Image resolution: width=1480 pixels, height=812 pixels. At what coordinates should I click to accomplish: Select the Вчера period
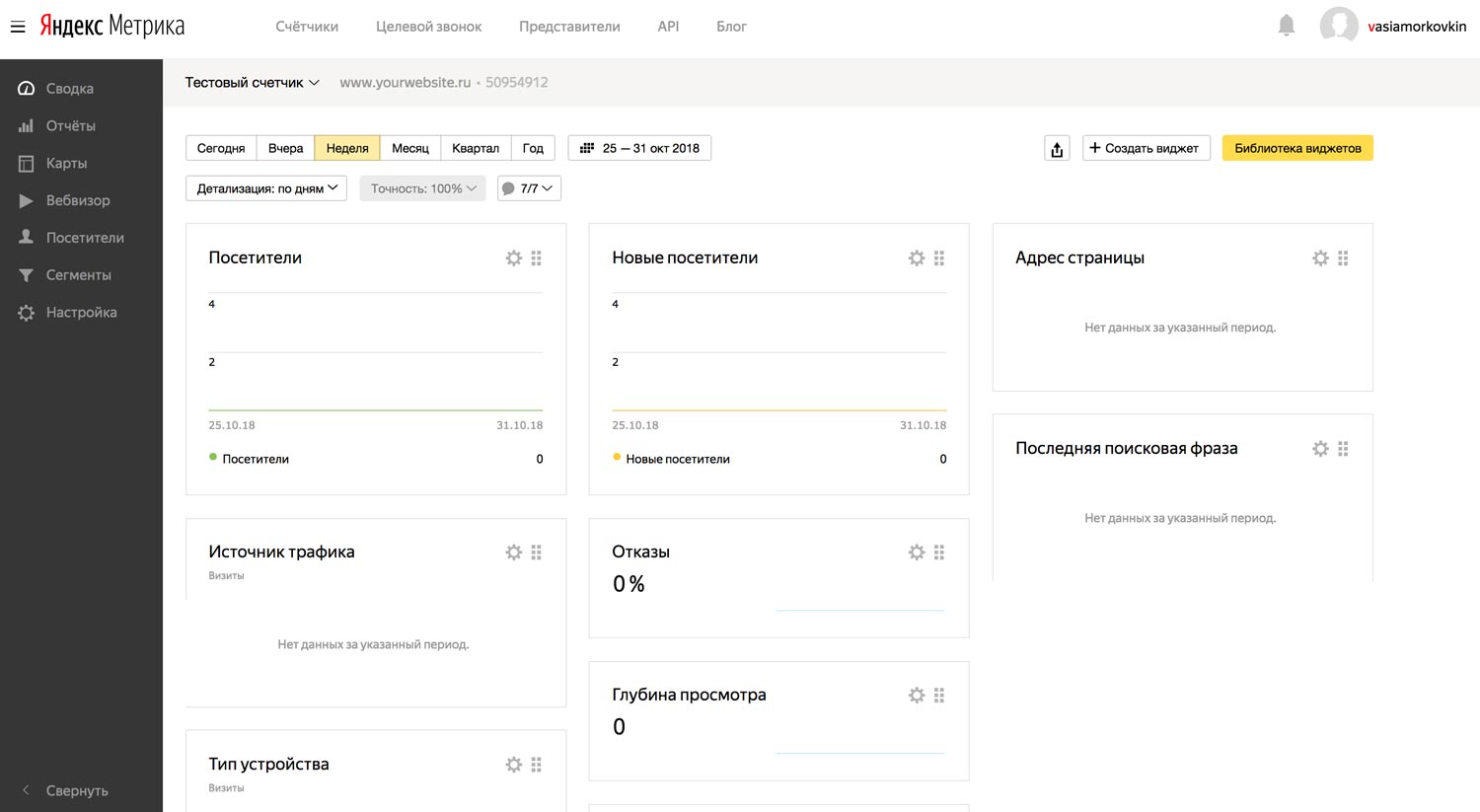(x=285, y=148)
